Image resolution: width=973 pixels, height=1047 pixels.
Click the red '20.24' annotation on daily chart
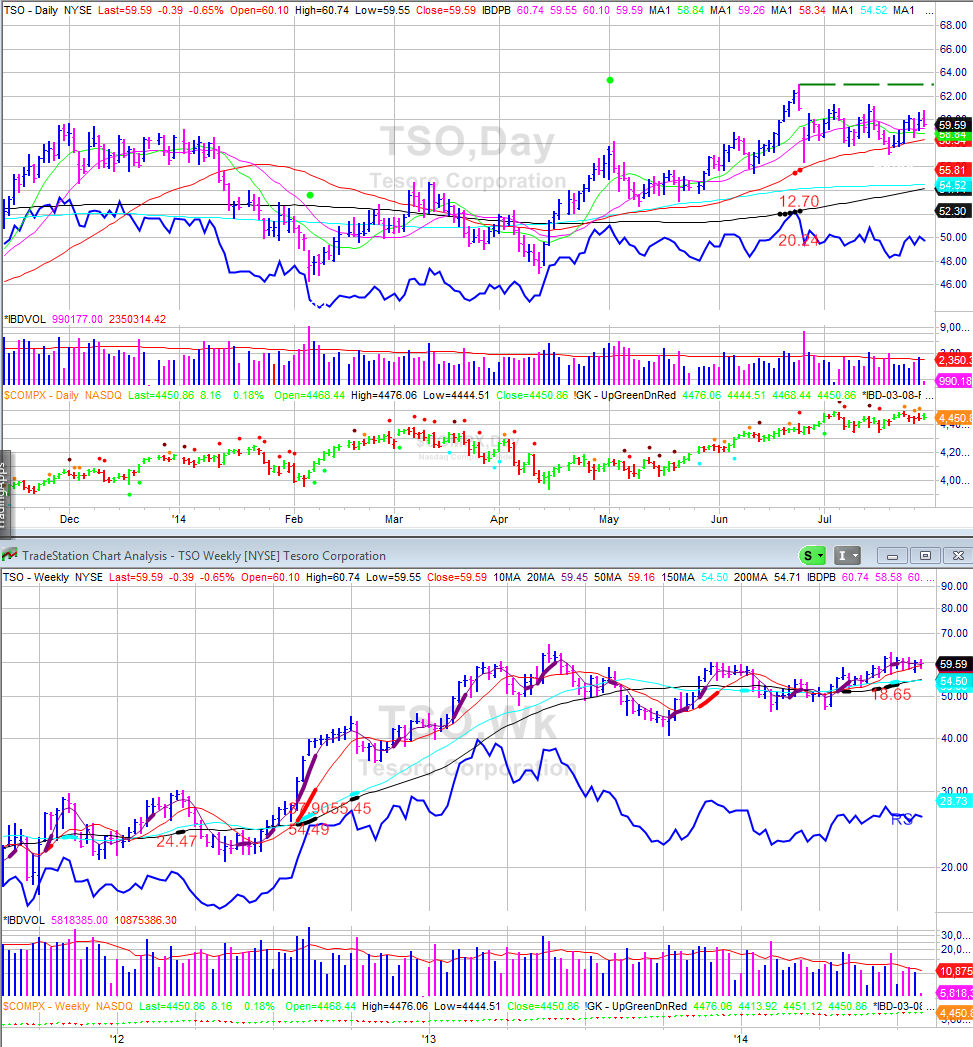pos(799,240)
